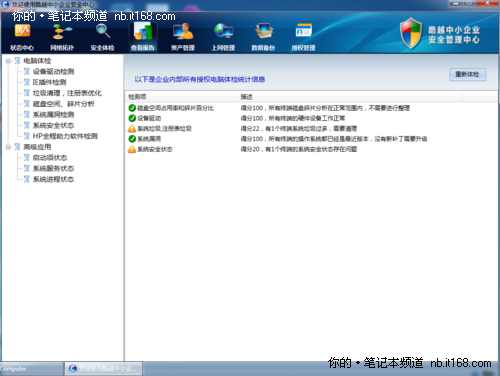Activate the security center taskbar button
500x376 pixels.
click(x=103, y=368)
